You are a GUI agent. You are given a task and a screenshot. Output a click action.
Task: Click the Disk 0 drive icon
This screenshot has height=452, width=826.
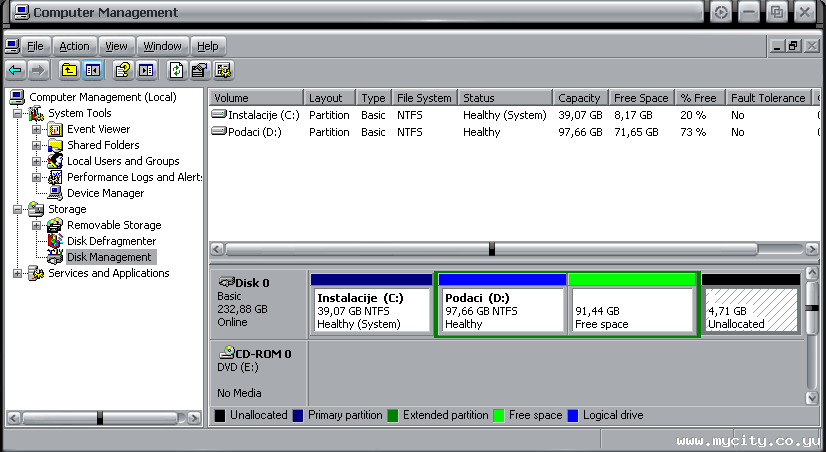227,282
